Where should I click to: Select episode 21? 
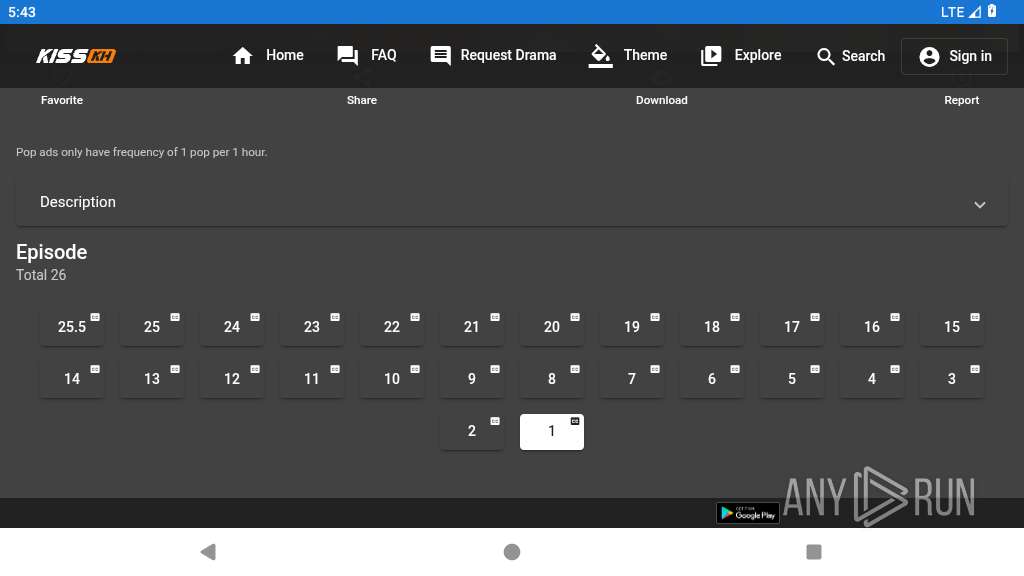click(472, 327)
